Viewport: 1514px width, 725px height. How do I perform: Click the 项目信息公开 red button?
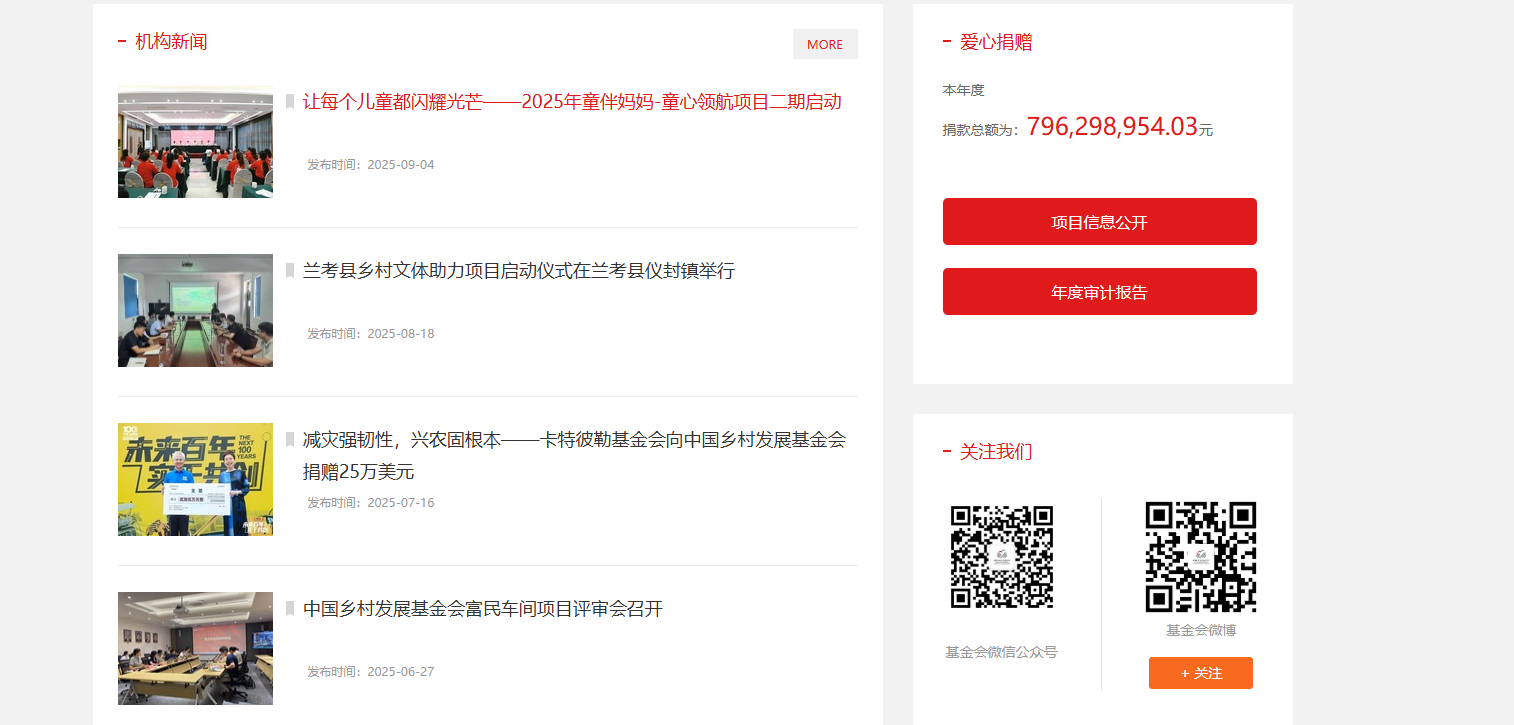coord(1099,222)
